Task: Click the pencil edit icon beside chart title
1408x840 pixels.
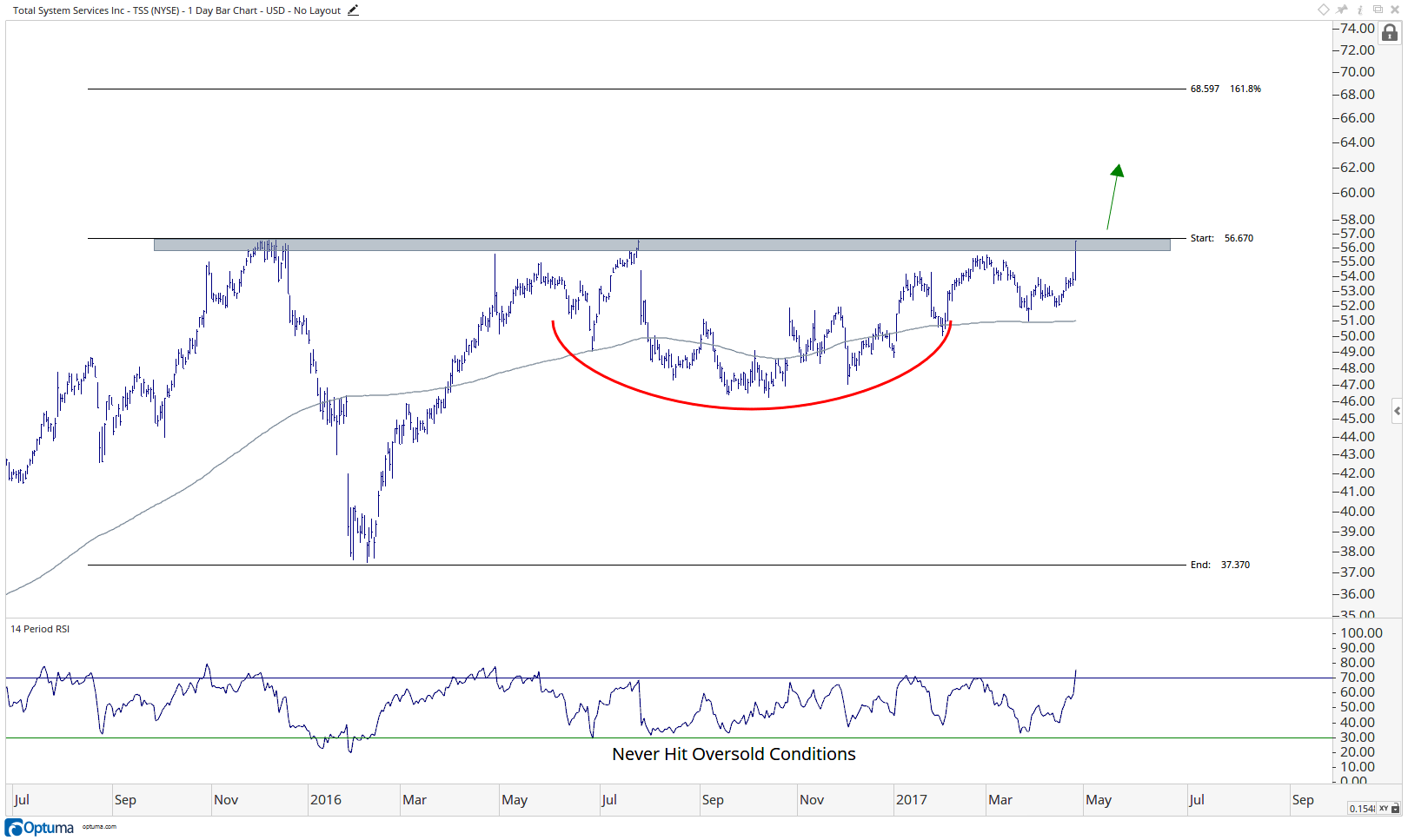Action: point(353,10)
